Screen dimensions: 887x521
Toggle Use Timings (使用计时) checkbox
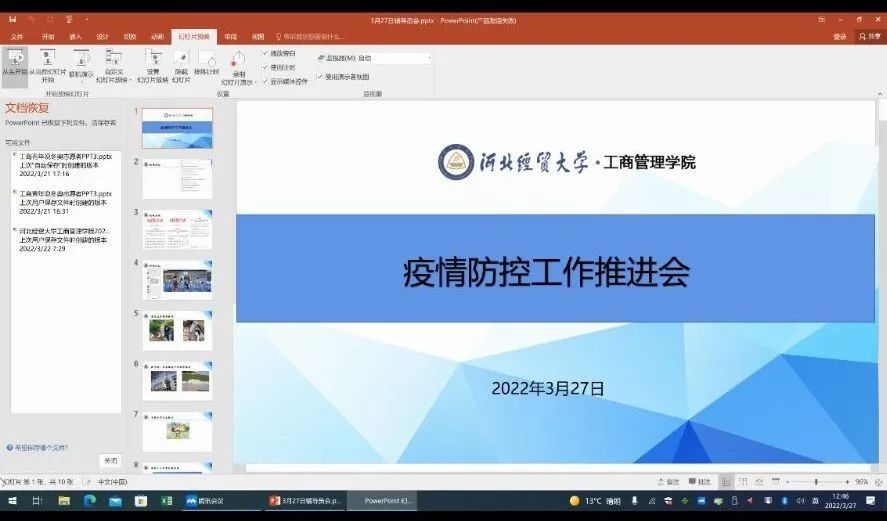(265, 67)
